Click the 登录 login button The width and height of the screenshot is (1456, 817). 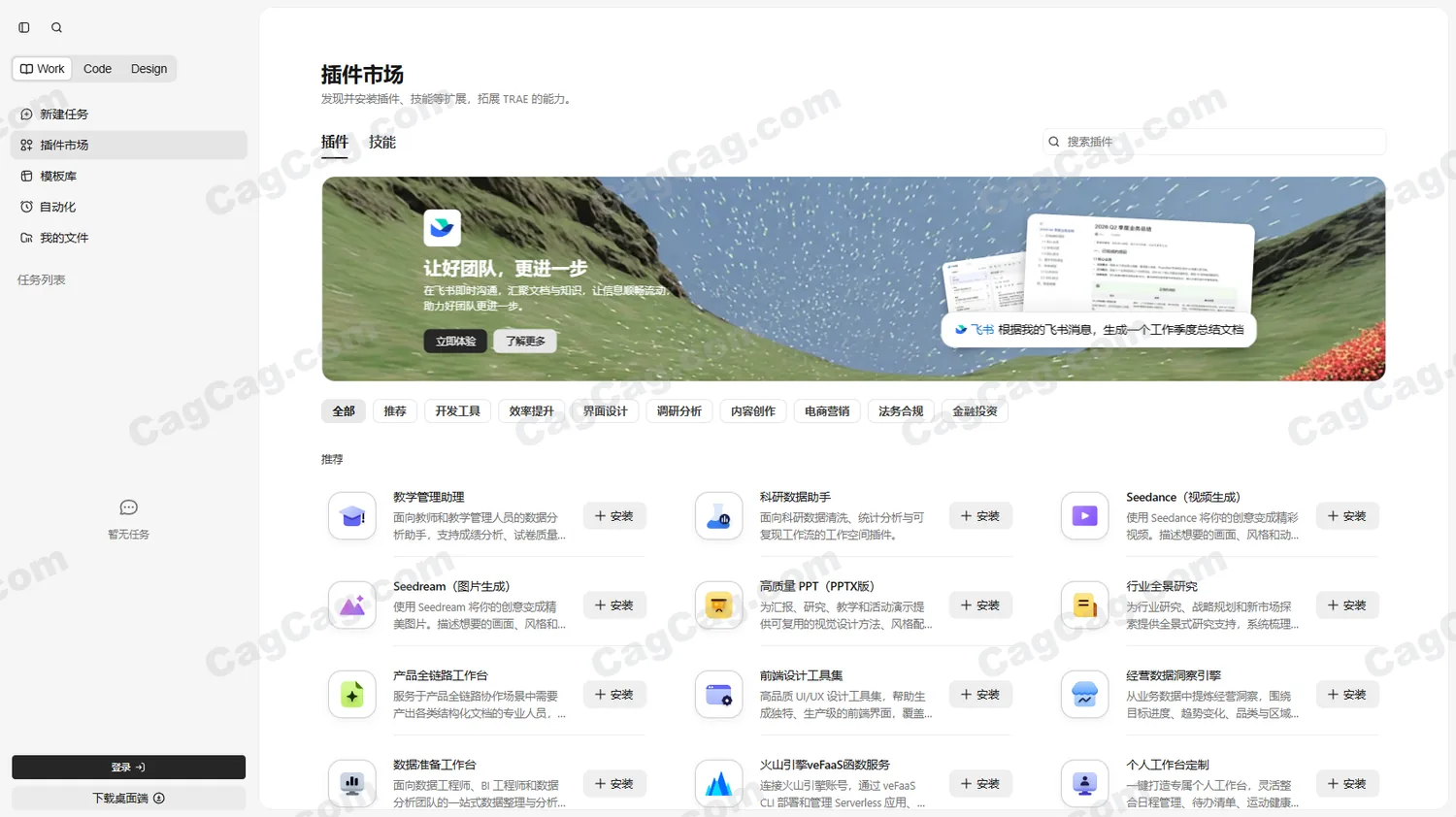tap(128, 768)
